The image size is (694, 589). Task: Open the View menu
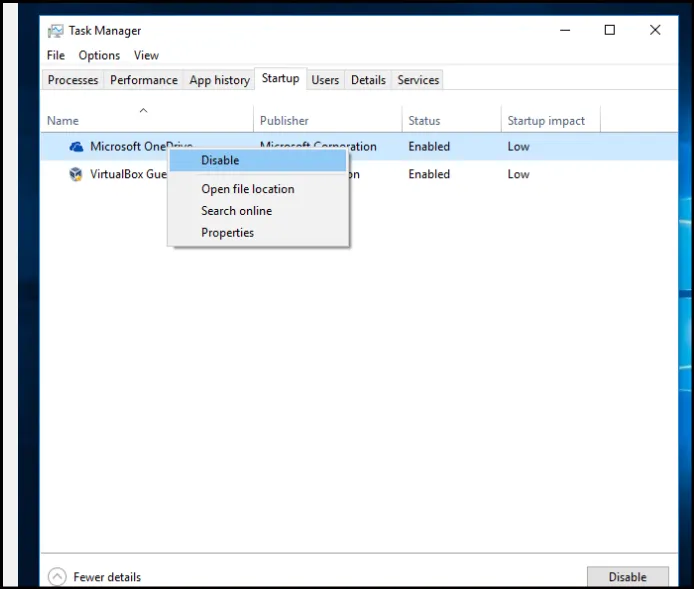(146, 55)
